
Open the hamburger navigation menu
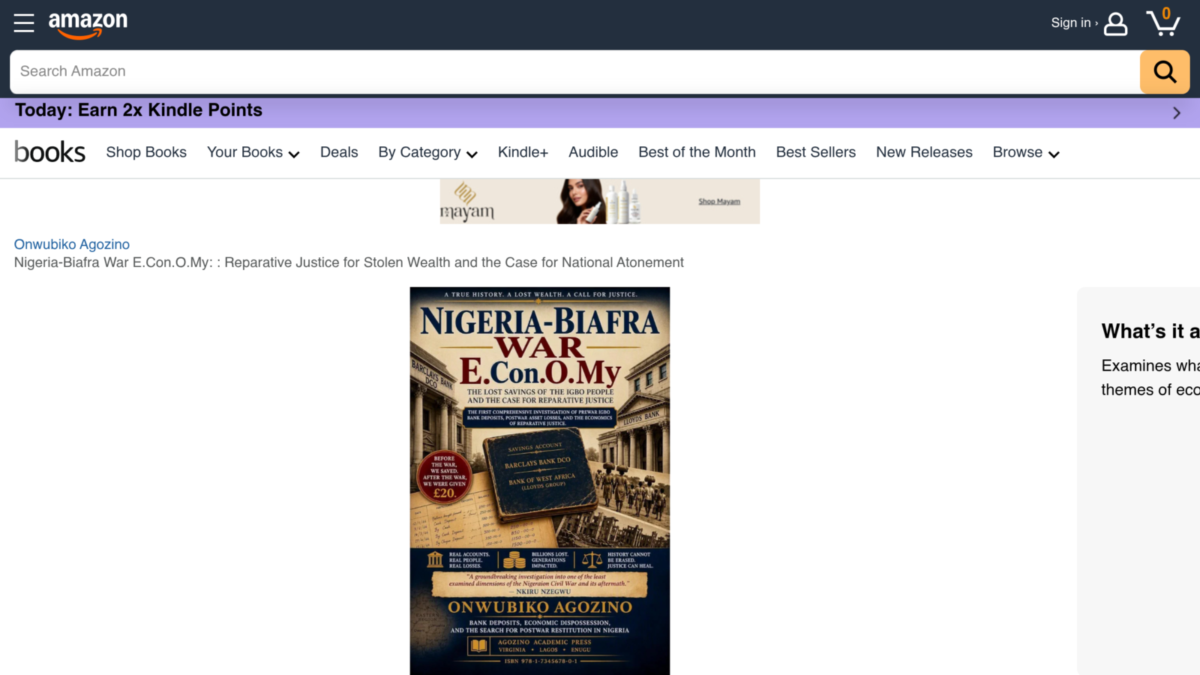(x=24, y=23)
